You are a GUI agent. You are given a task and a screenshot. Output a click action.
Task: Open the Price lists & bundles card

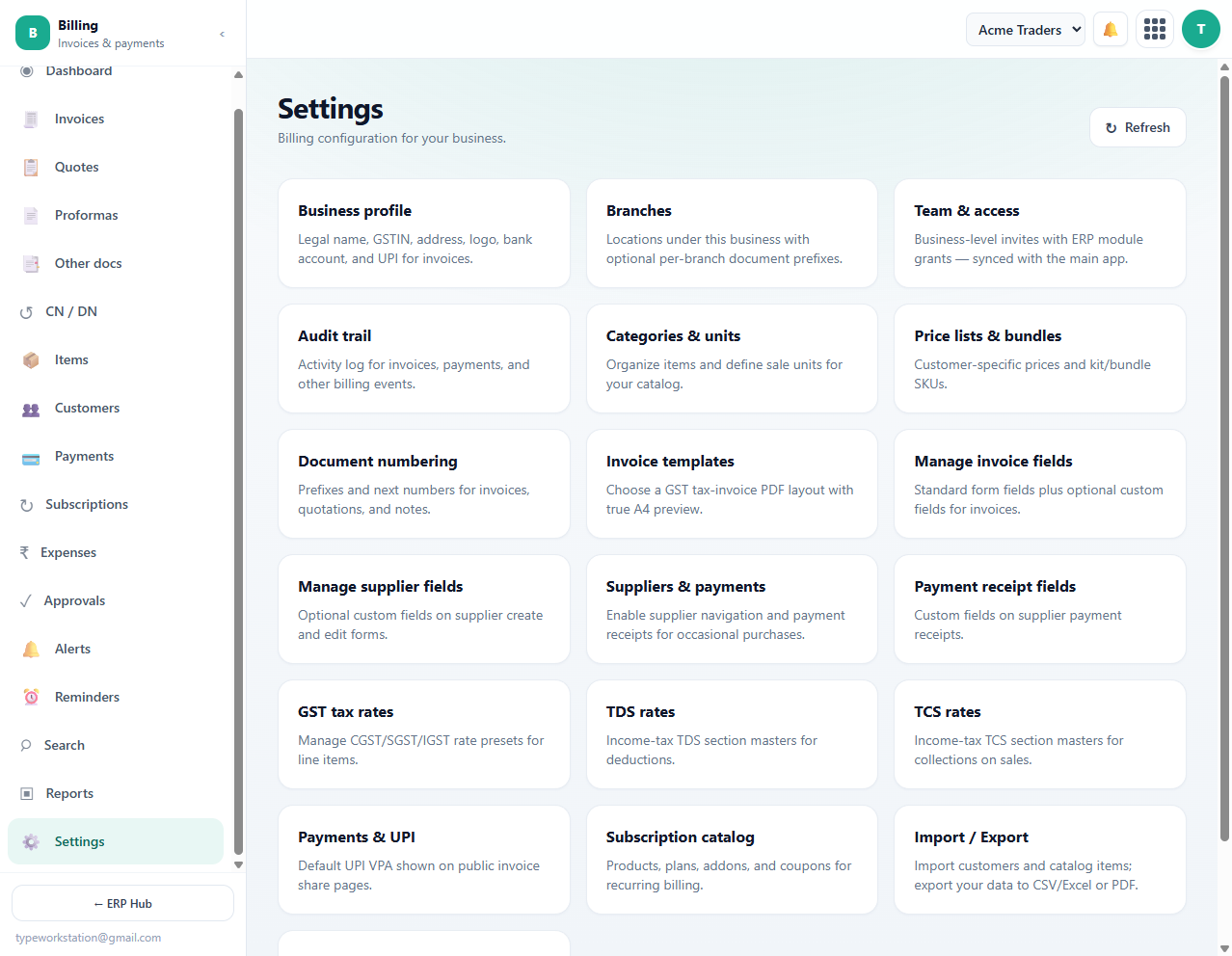(1040, 358)
